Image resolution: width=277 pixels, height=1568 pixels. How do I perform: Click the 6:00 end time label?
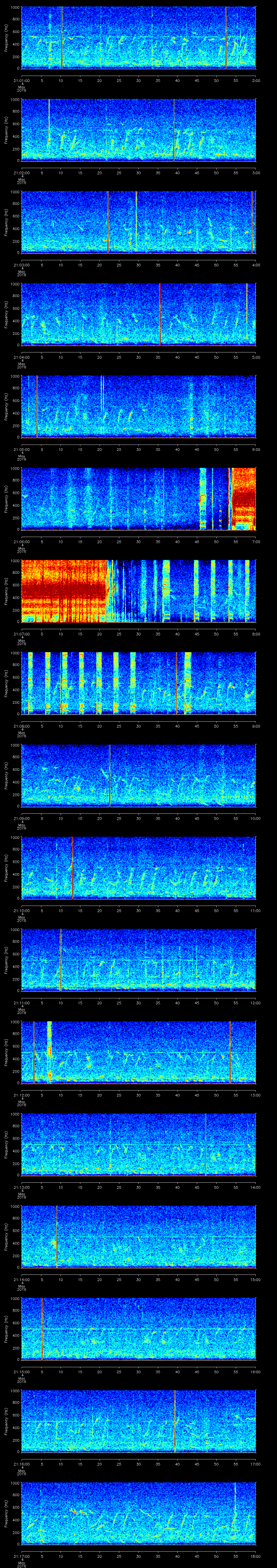click(256, 449)
